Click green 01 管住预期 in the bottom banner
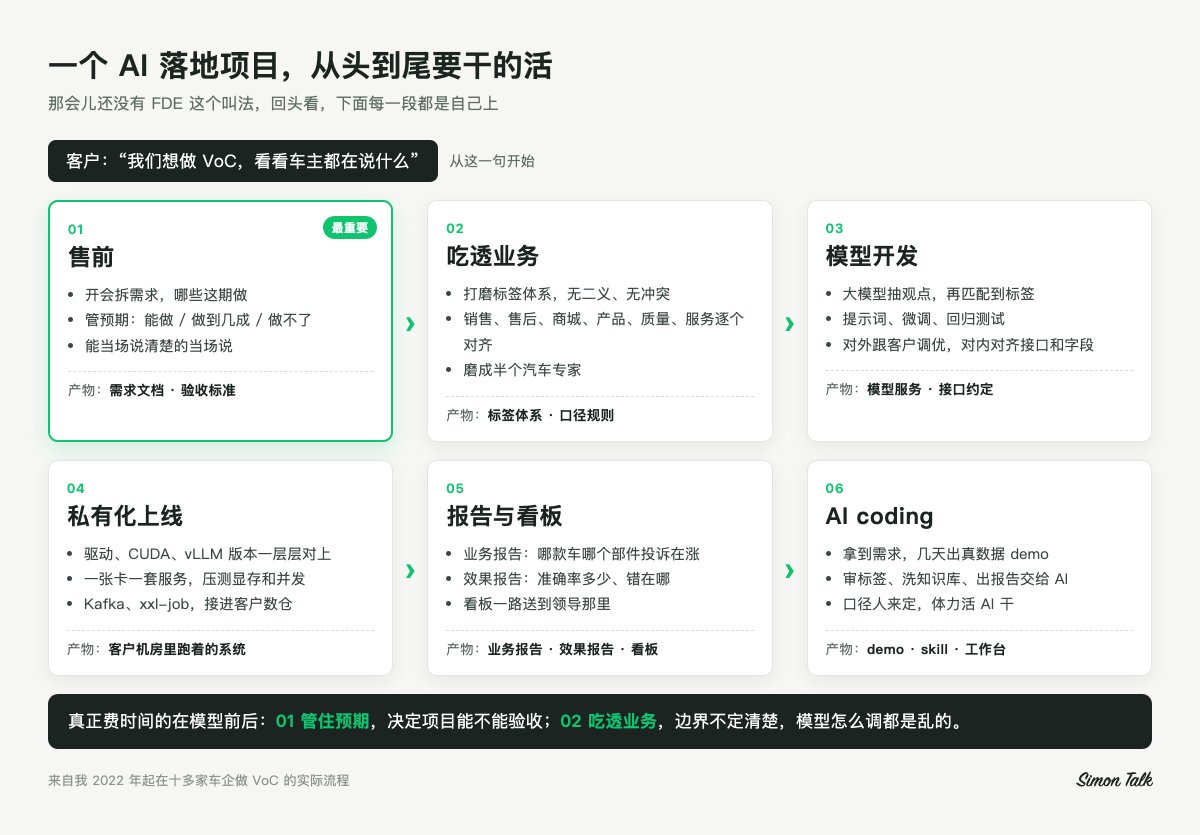Viewport: 1200px width, 835px height. point(322,721)
